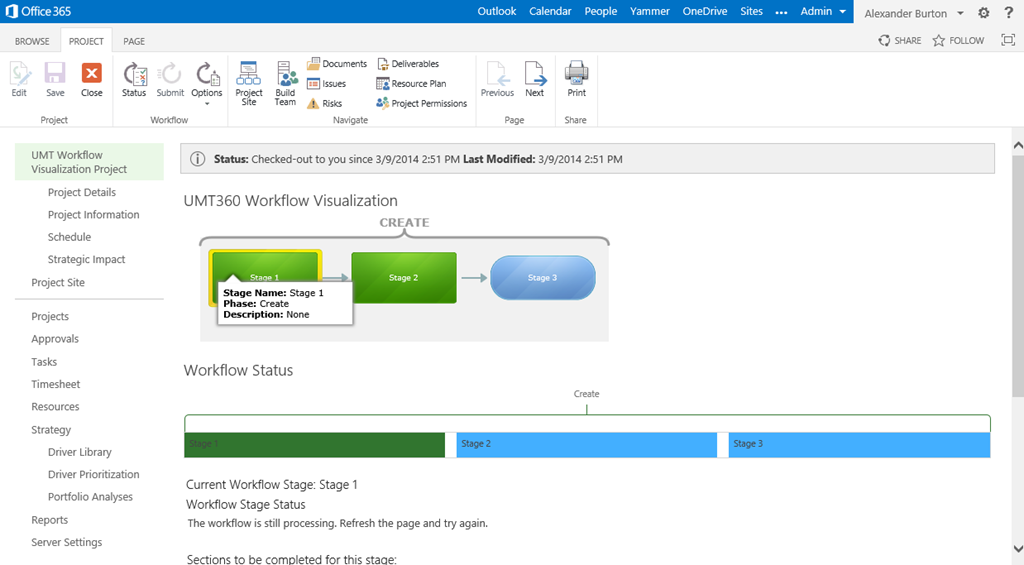Open Schedule in the sidebar
1024x565 pixels.
[69, 236]
